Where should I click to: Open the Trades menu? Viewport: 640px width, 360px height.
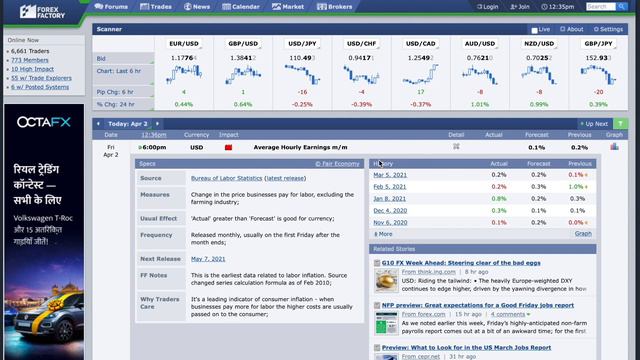[x=156, y=7]
